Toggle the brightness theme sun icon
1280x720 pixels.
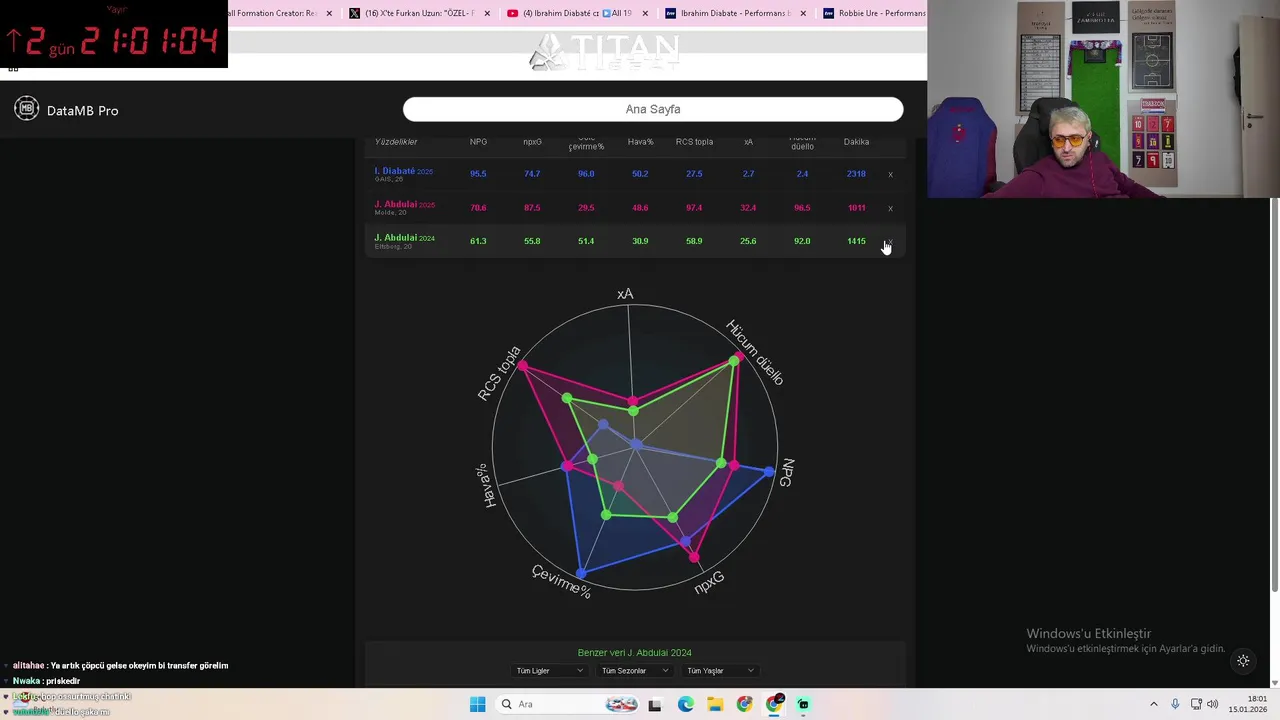point(1243,661)
